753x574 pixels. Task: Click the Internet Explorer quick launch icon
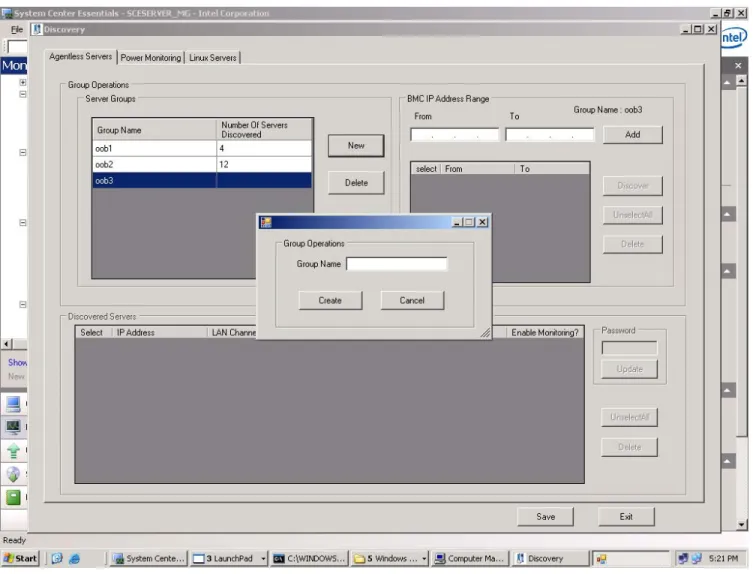[74, 559]
